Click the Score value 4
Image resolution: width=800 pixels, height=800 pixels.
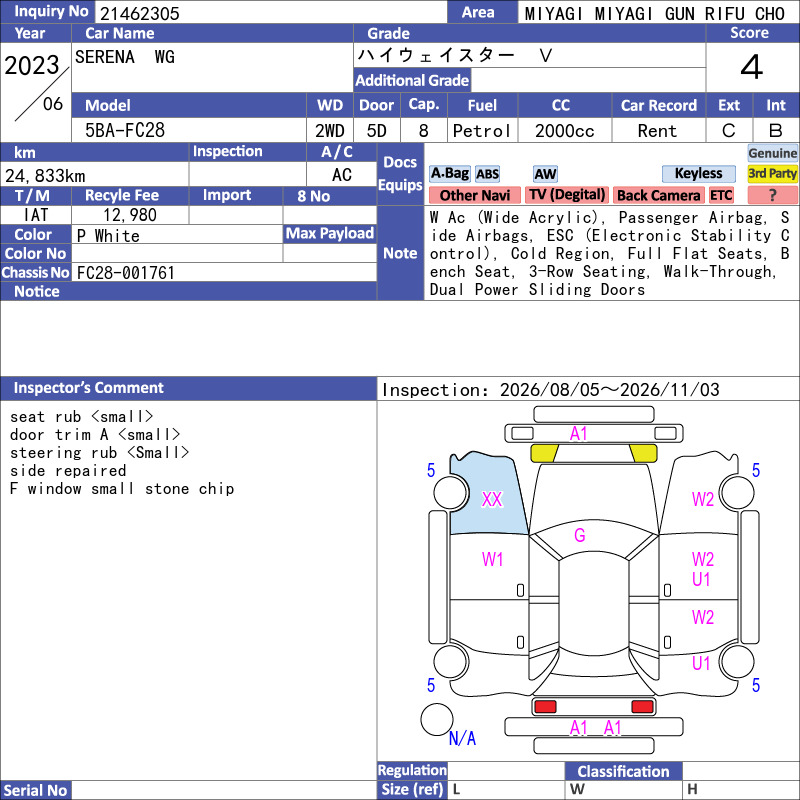tap(752, 67)
